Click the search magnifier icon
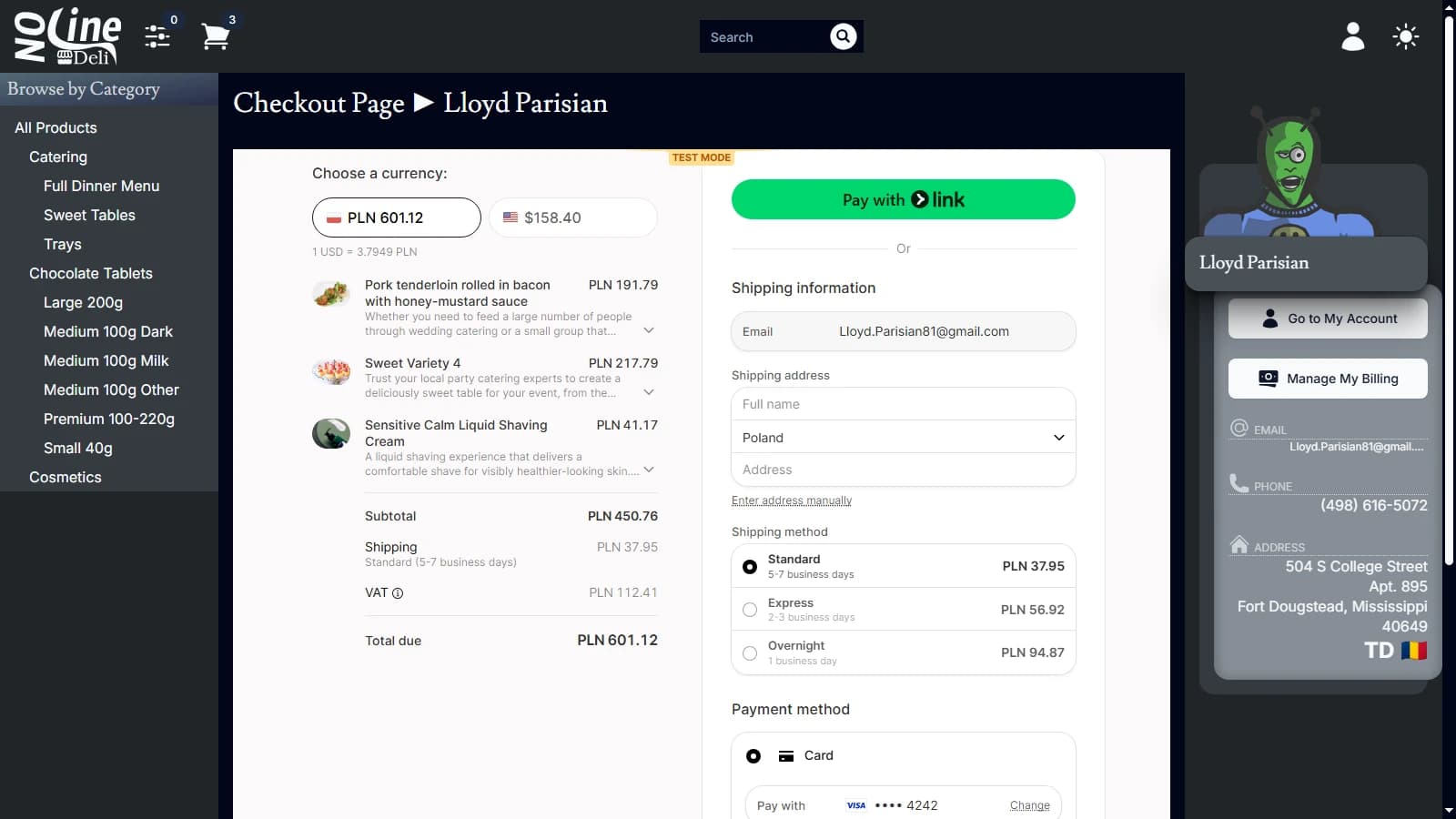This screenshot has height=819, width=1456. (x=843, y=36)
